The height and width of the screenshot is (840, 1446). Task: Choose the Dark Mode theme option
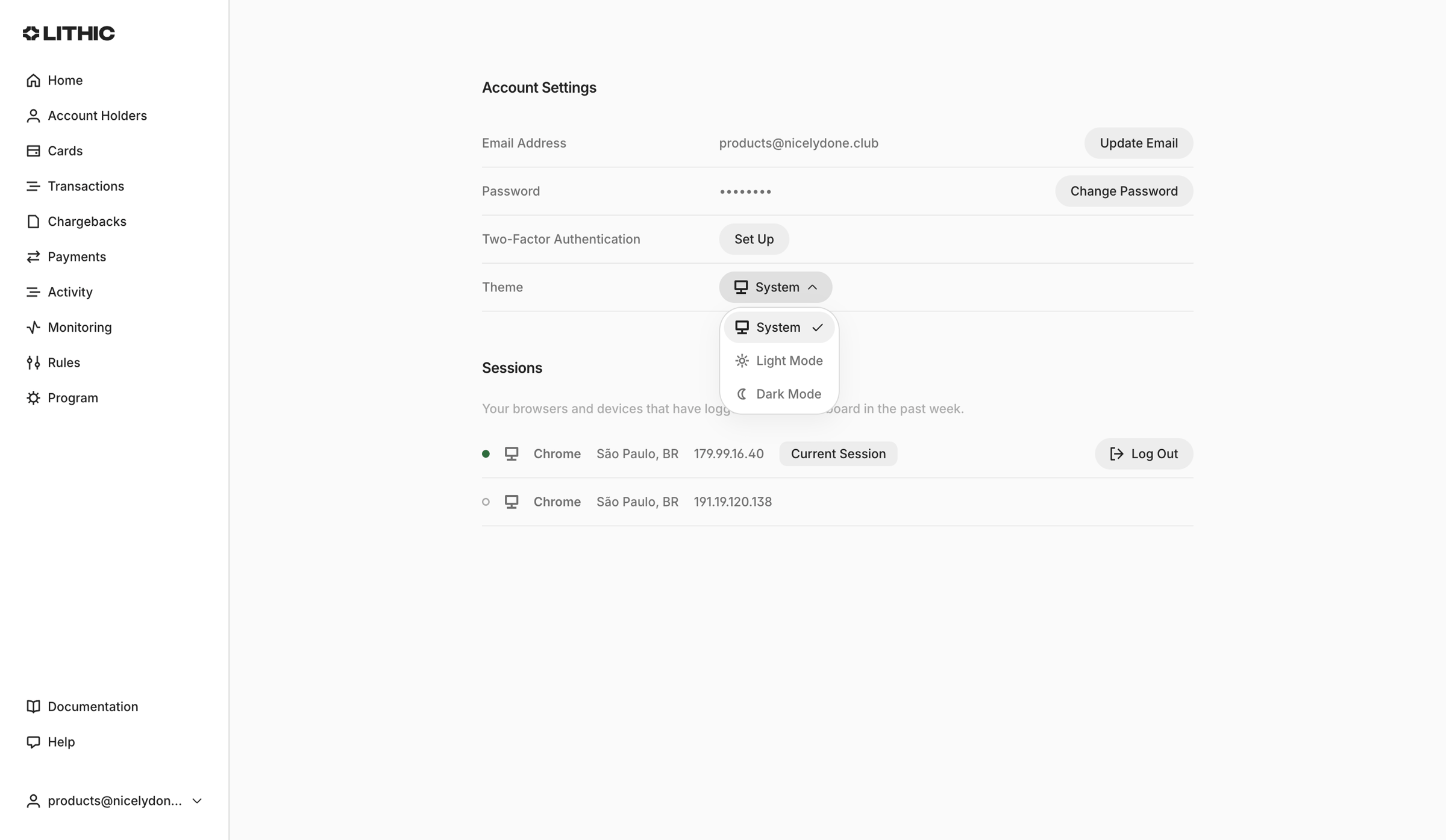[779, 394]
